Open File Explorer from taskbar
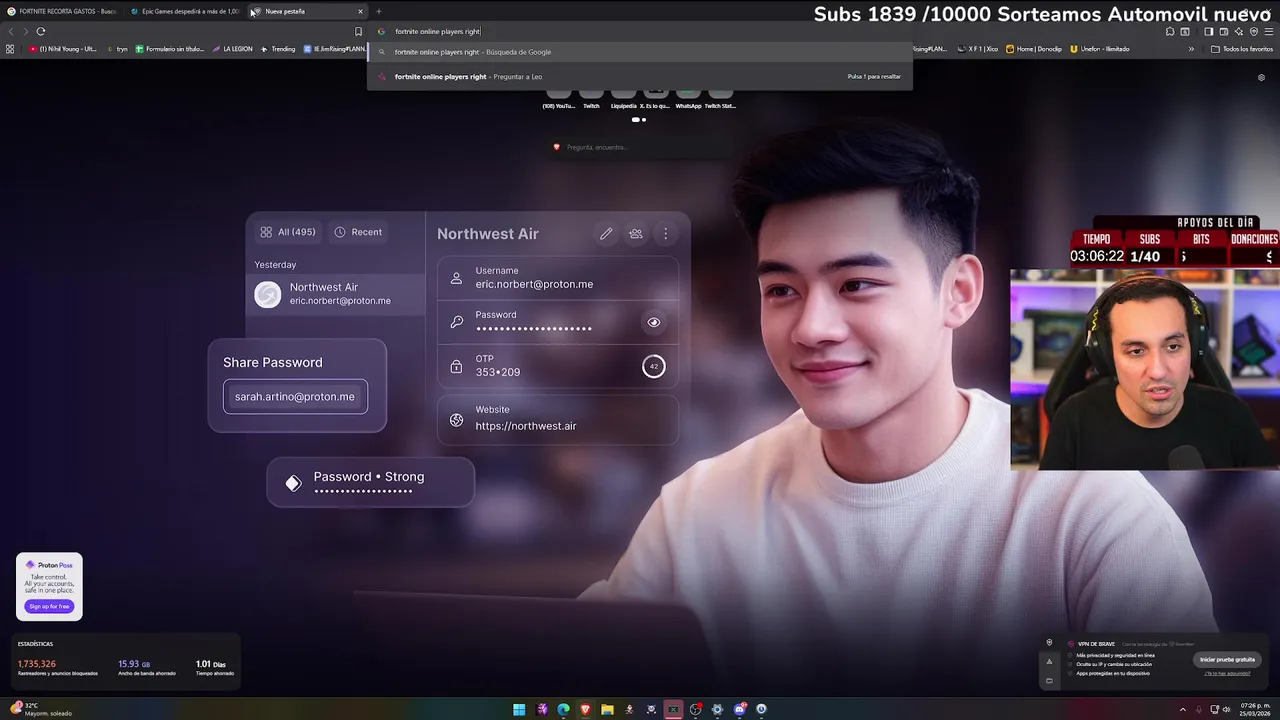This screenshot has height=720, width=1280. pyautogui.click(x=607, y=709)
